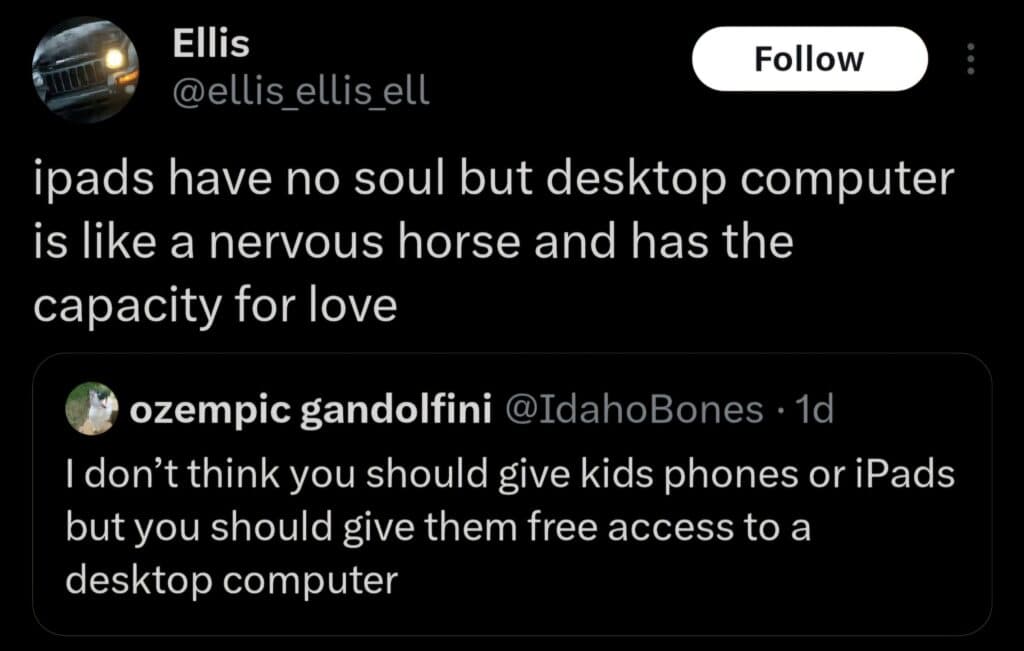Click the "1d" timestamp on quoted tweet
The width and height of the screenshot is (1024, 651).
812,410
